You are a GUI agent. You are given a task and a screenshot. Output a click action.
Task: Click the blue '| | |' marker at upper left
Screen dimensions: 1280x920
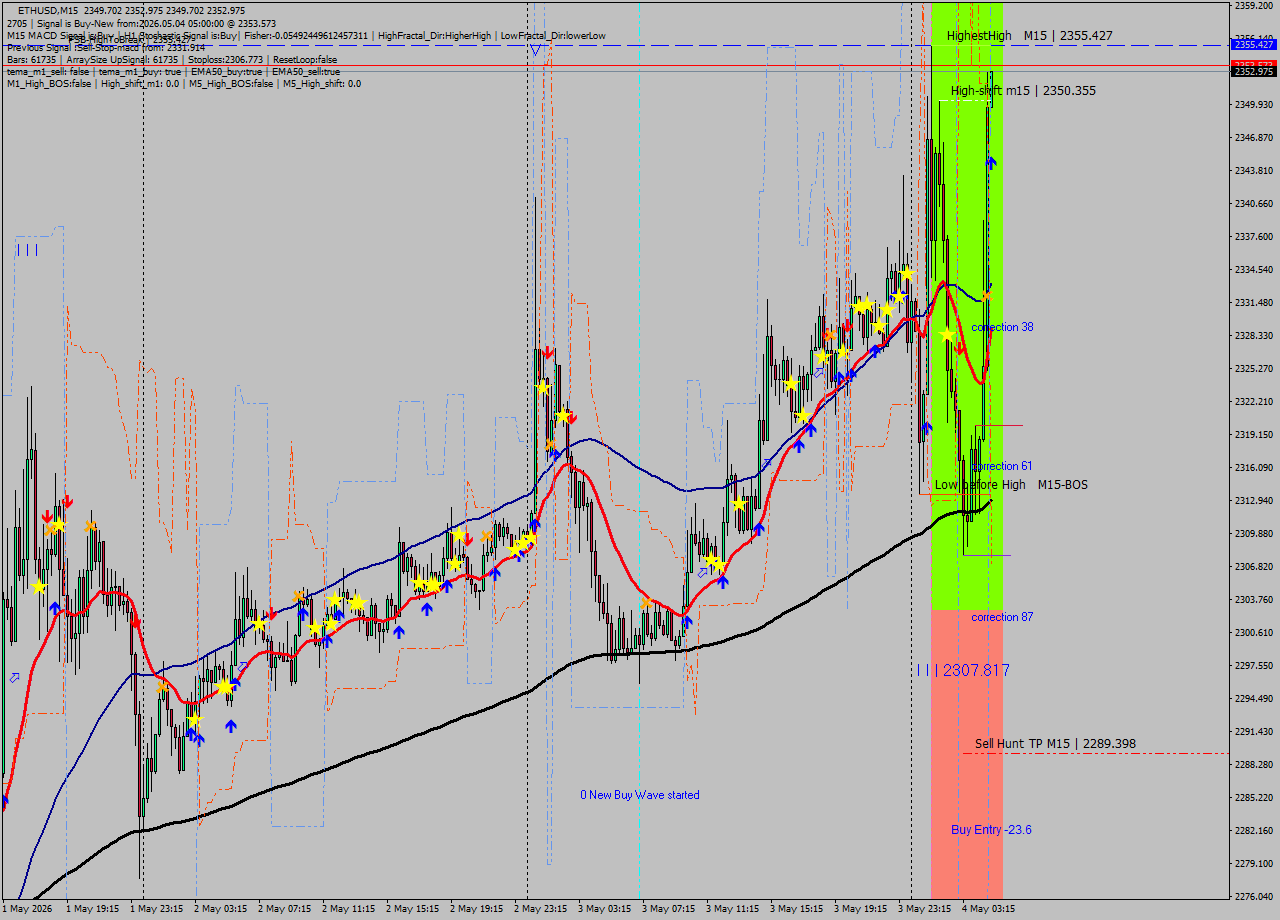point(27,249)
